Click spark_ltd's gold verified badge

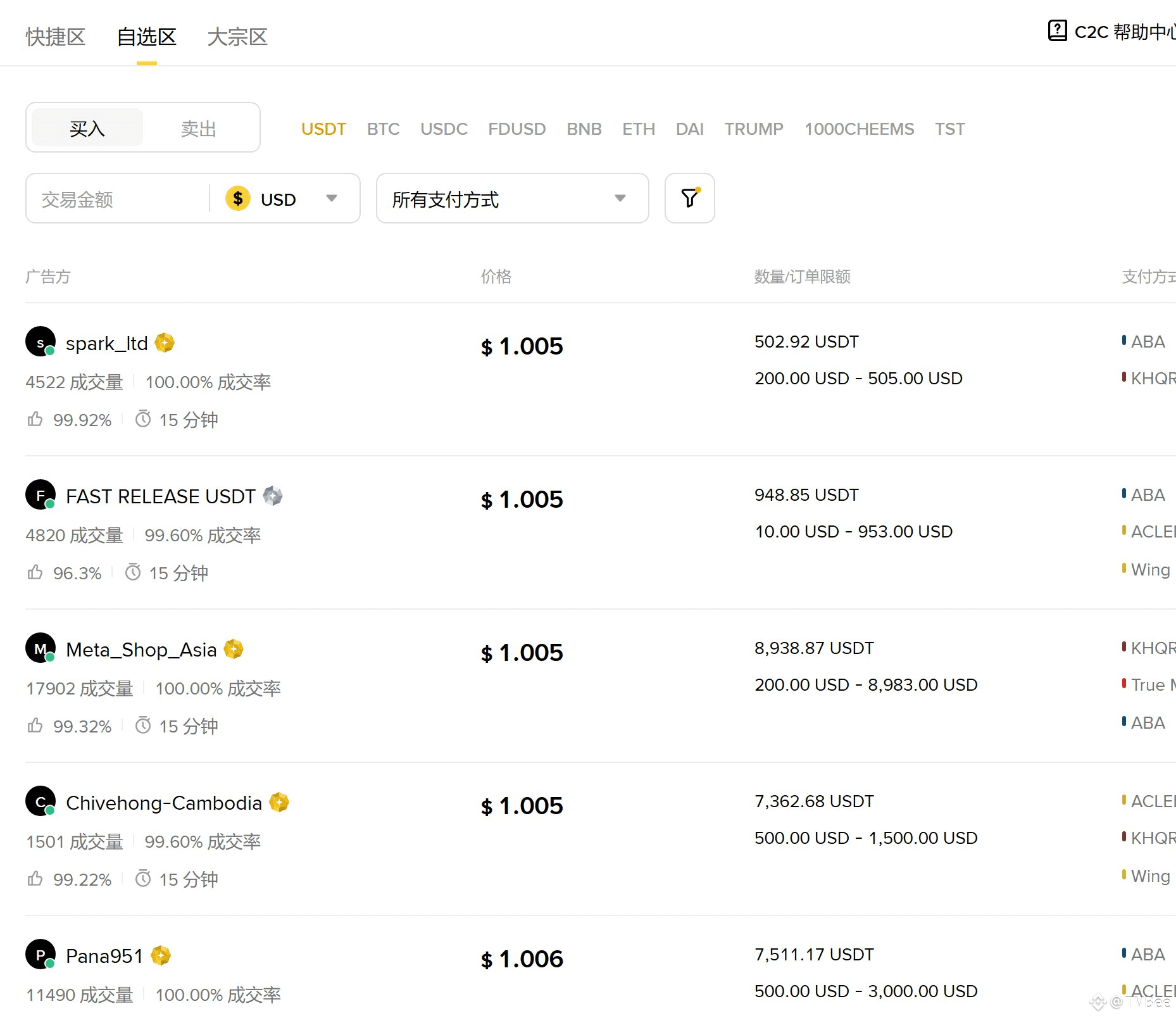[165, 342]
